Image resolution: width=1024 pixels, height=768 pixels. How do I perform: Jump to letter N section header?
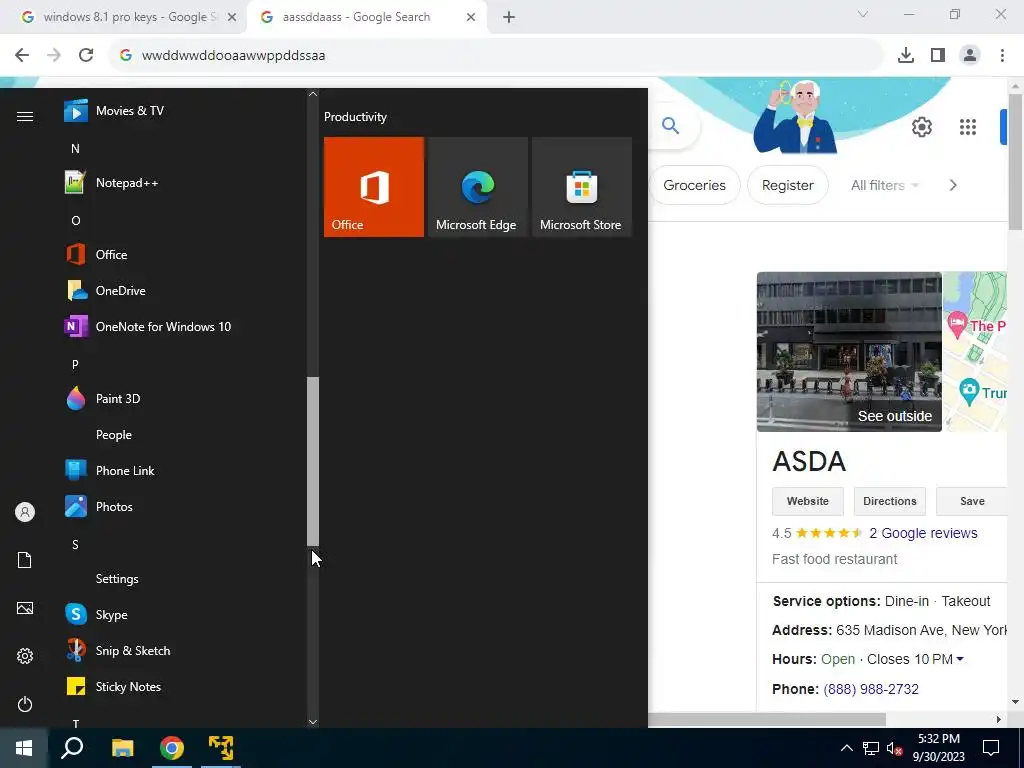(75, 149)
